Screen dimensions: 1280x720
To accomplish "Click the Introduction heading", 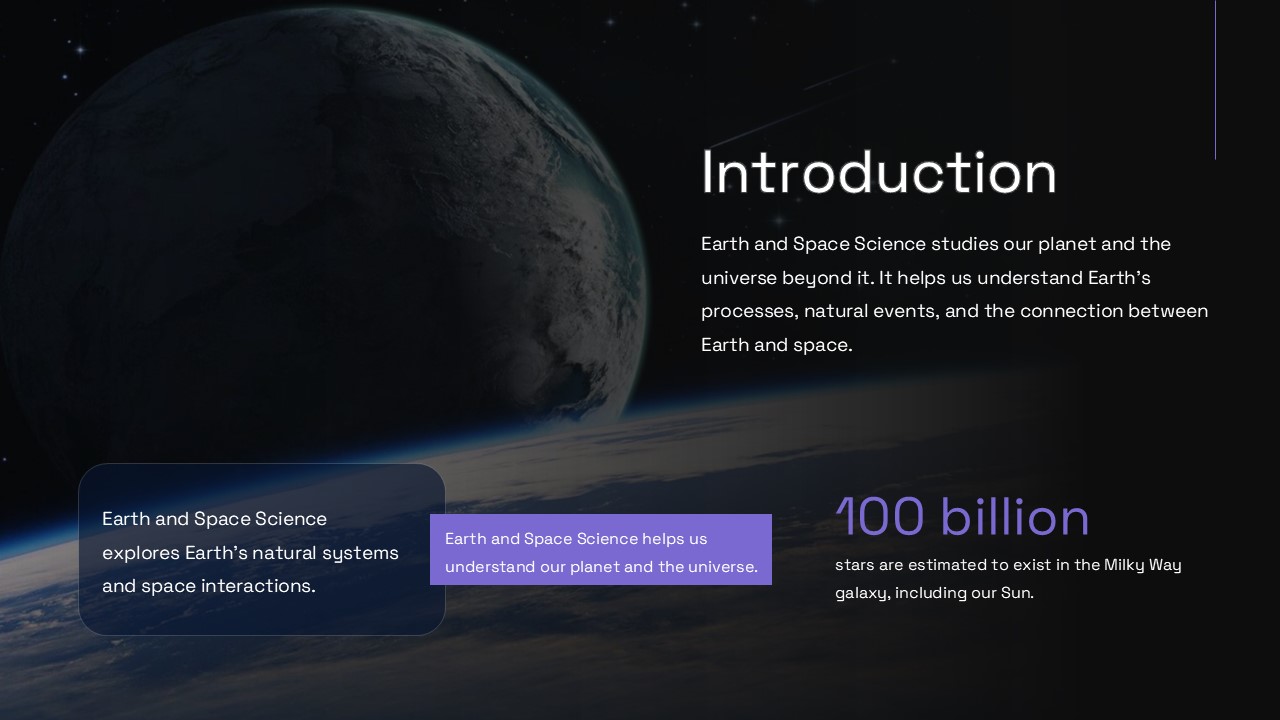I will pyautogui.click(x=878, y=172).
